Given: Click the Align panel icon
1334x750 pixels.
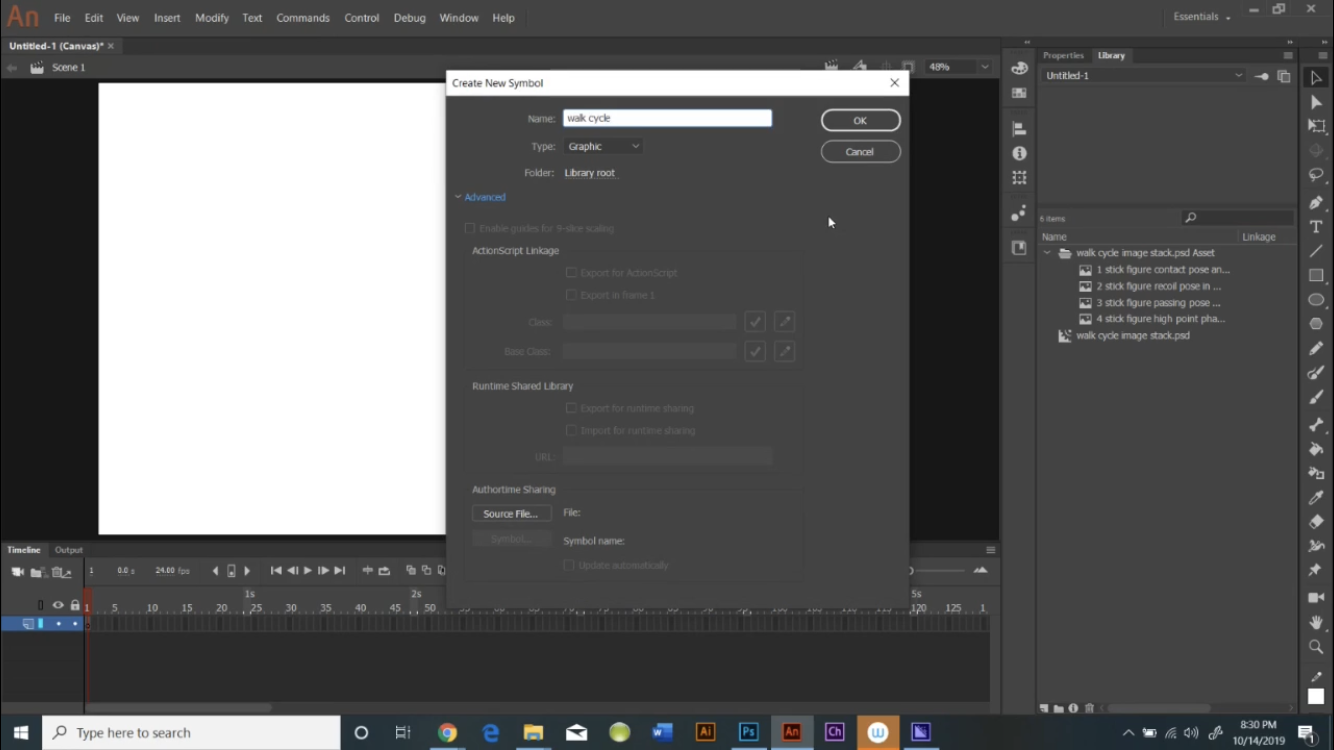Looking at the screenshot, I should point(1019,127).
